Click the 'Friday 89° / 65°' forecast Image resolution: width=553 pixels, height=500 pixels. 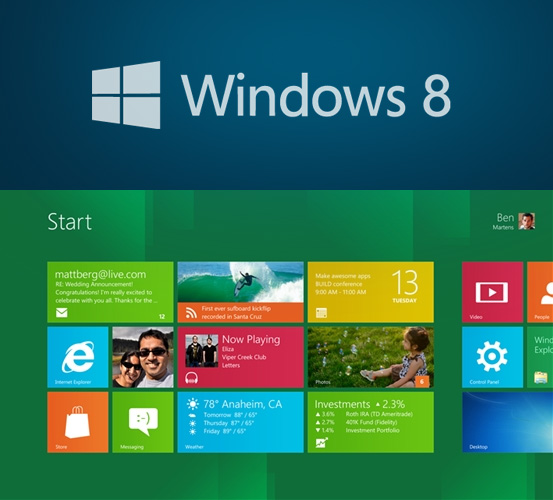pyautogui.click(x=224, y=431)
